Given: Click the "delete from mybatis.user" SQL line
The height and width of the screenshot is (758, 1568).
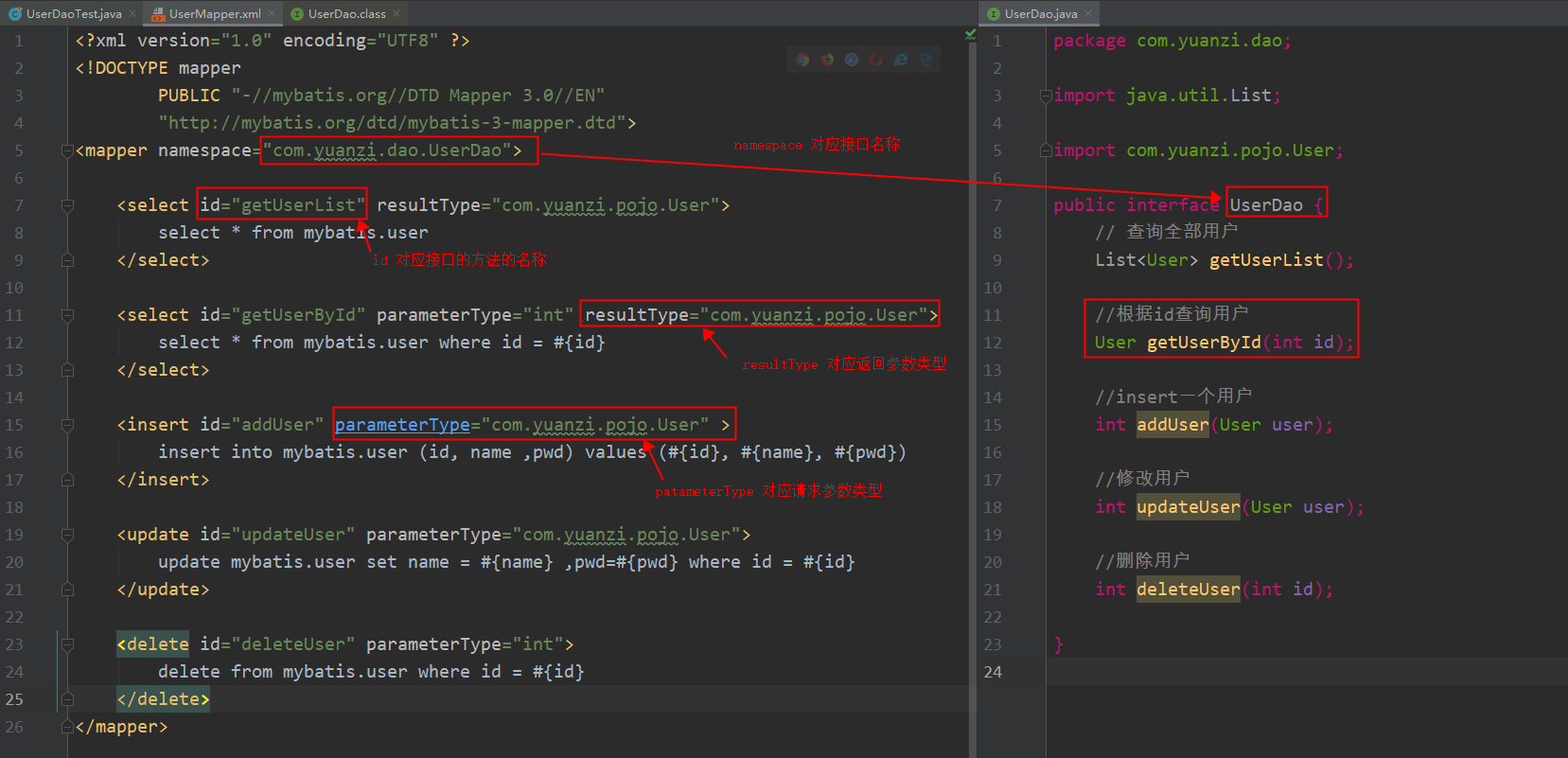Looking at the screenshot, I should click(371, 672).
